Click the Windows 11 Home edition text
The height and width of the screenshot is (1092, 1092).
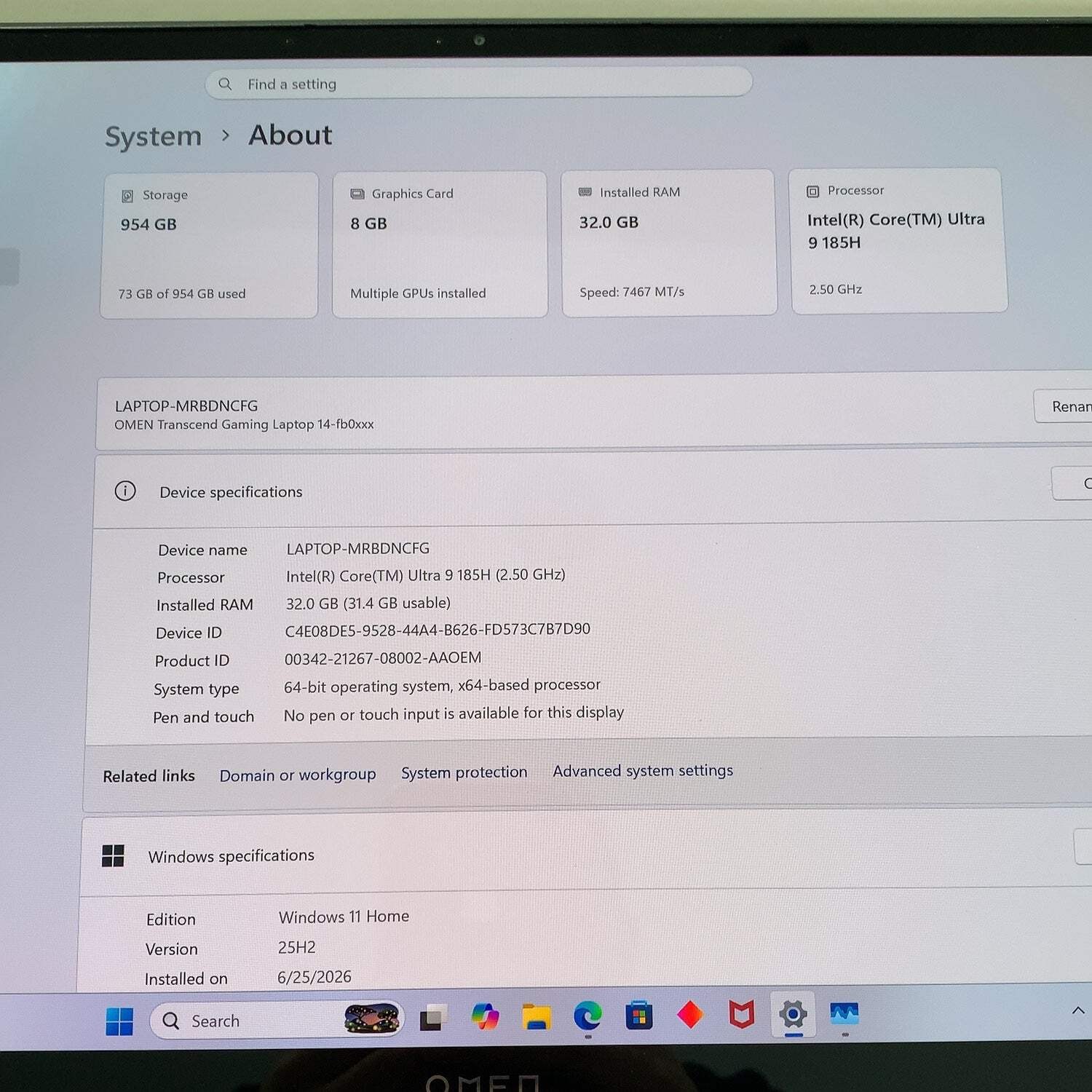coord(344,917)
